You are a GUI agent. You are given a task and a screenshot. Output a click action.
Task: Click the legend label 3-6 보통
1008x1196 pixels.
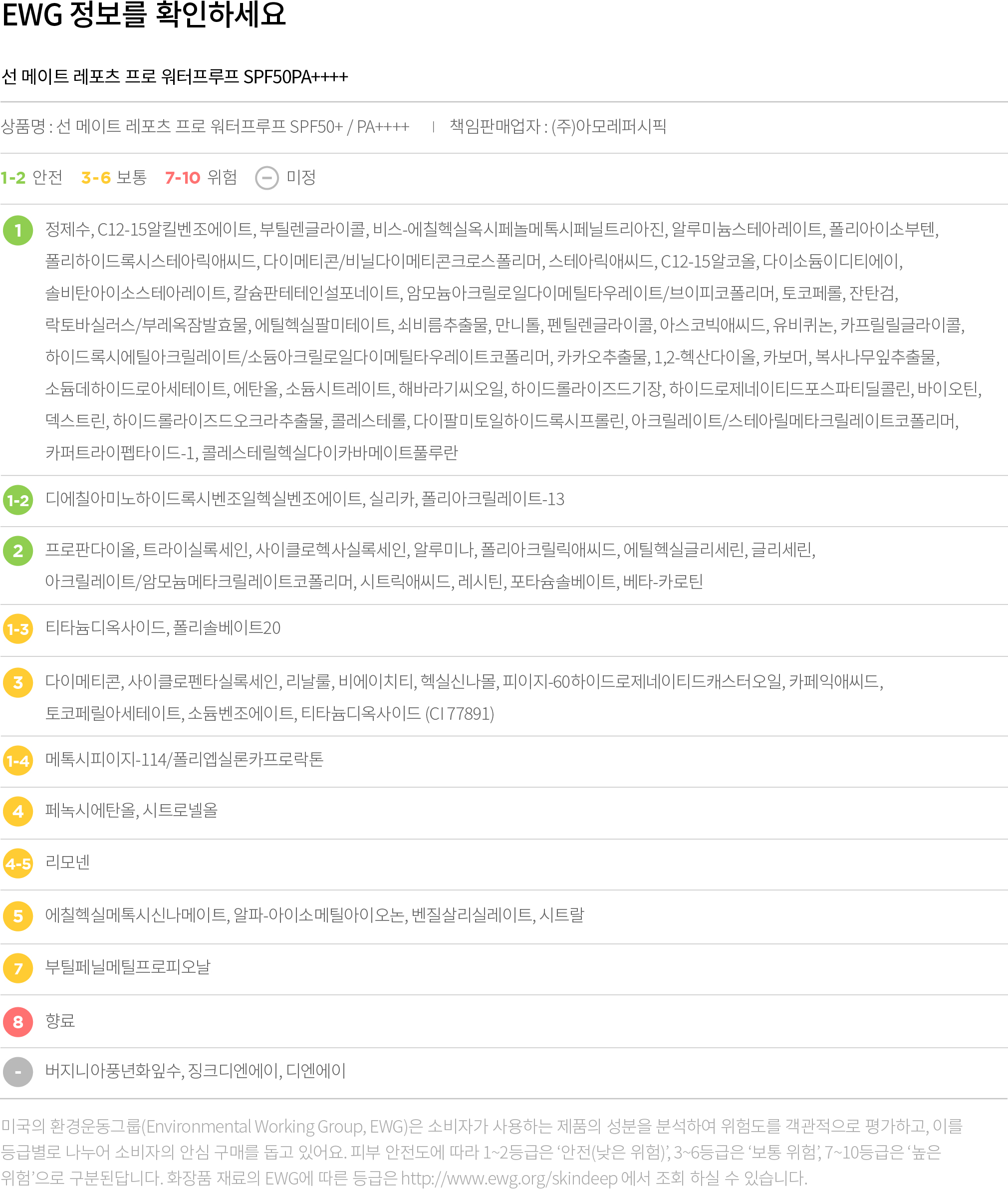coord(114,178)
